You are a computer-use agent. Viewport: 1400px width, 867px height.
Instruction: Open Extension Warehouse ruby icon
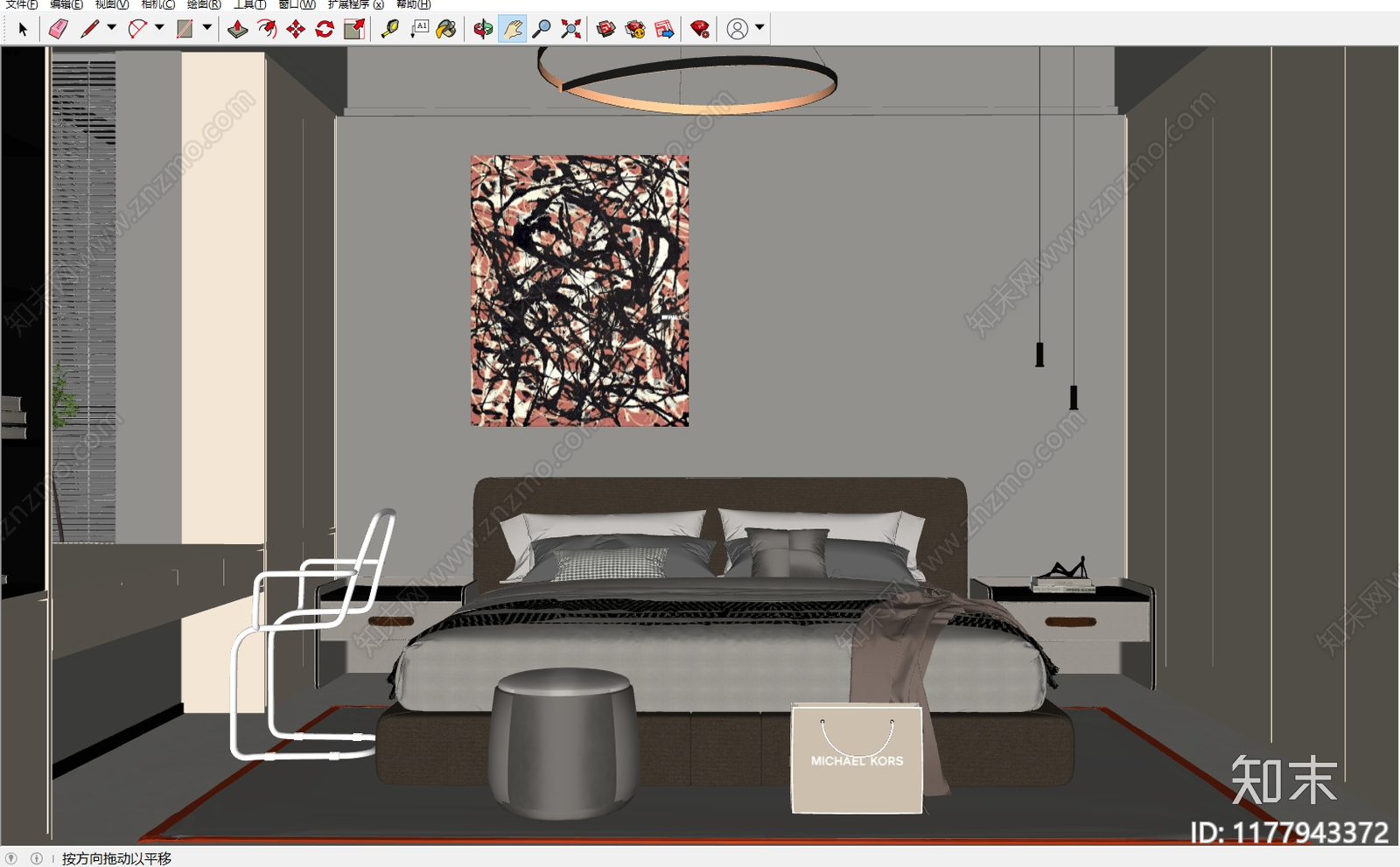pos(699,29)
